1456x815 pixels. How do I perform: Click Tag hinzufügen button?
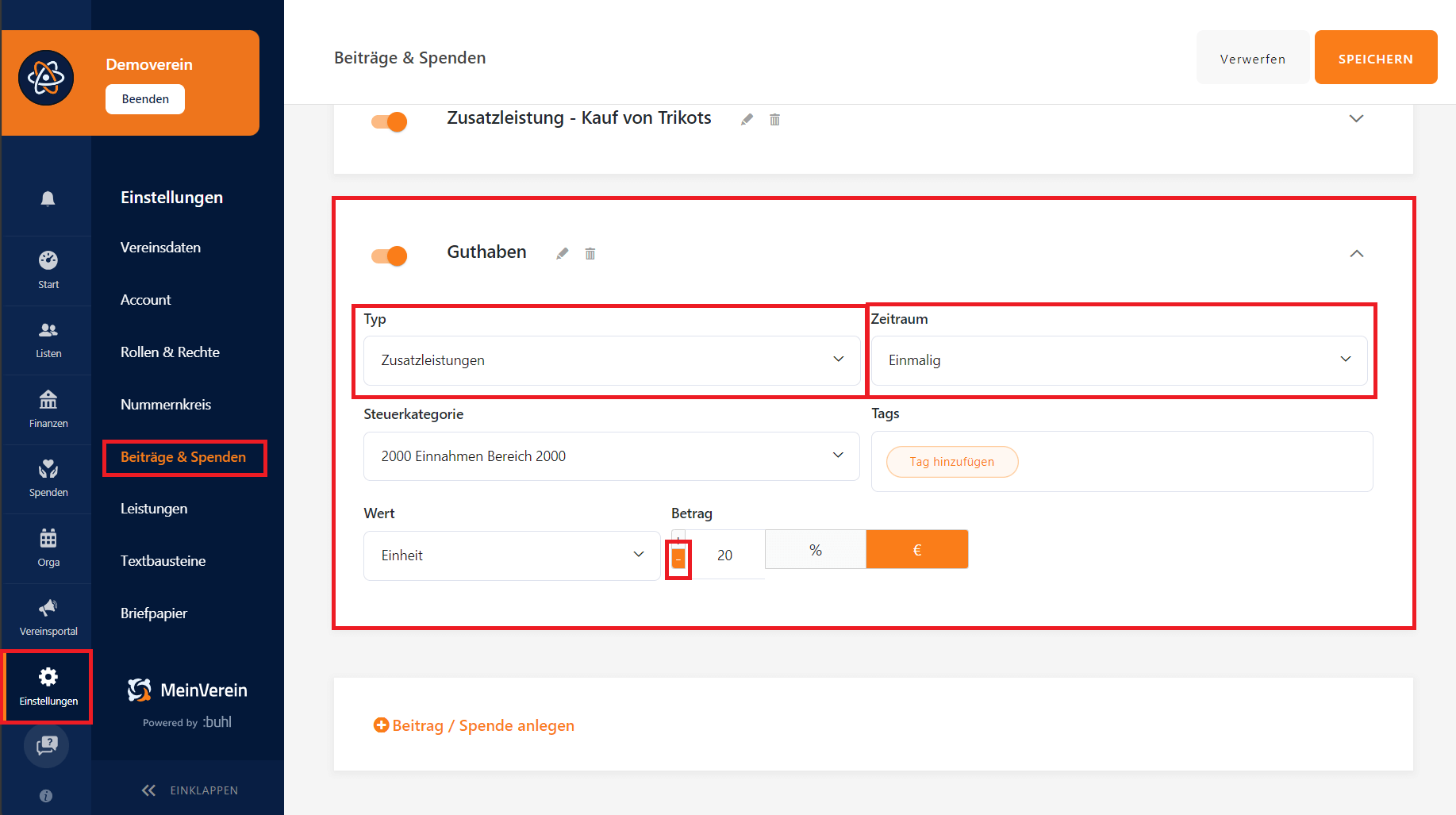click(x=952, y=462)
